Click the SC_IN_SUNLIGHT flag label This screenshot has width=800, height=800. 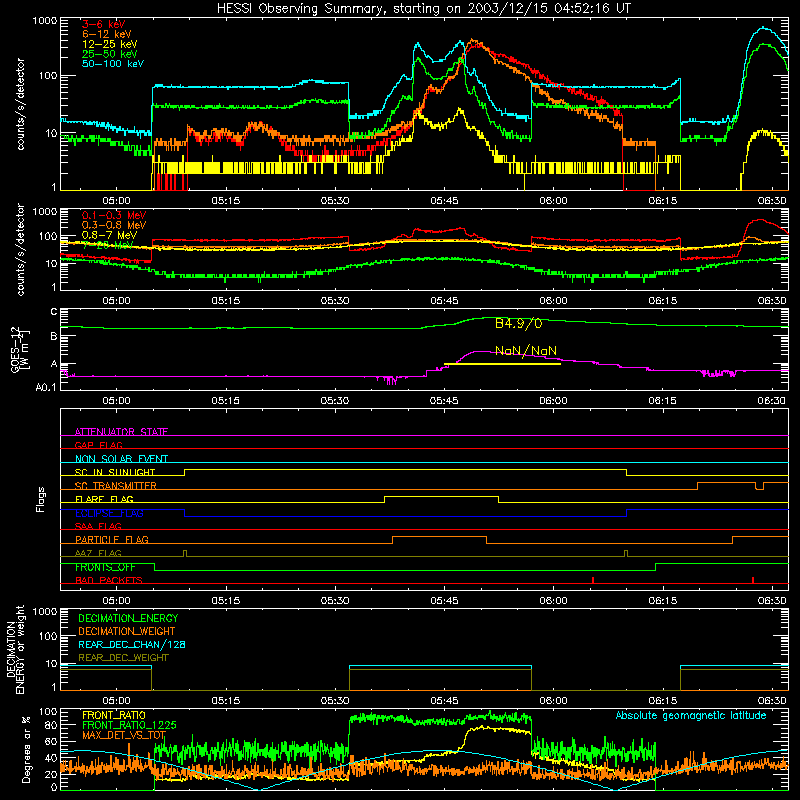(115, 472)
